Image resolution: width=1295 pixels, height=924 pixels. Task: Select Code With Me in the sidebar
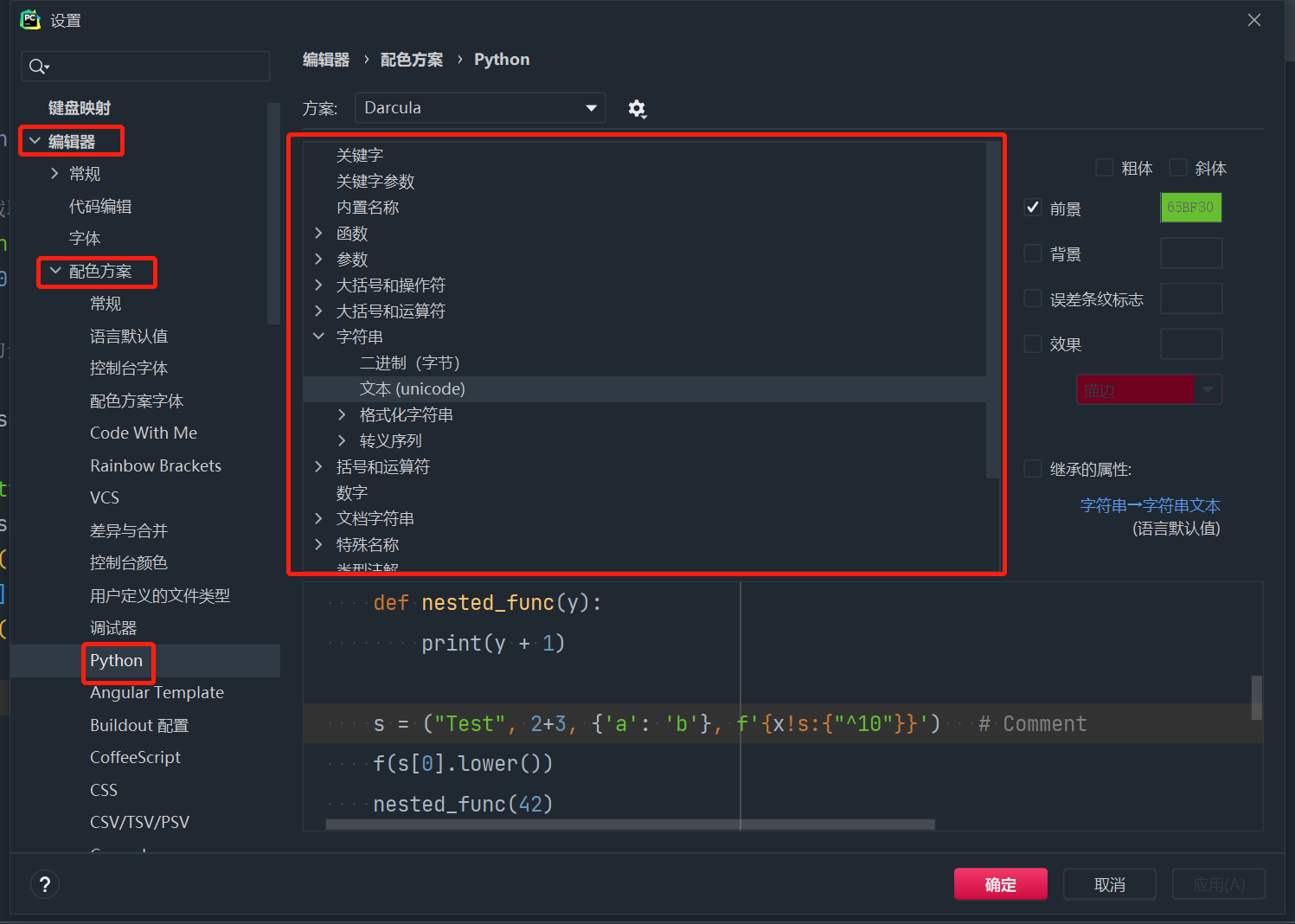coord(144,433)
